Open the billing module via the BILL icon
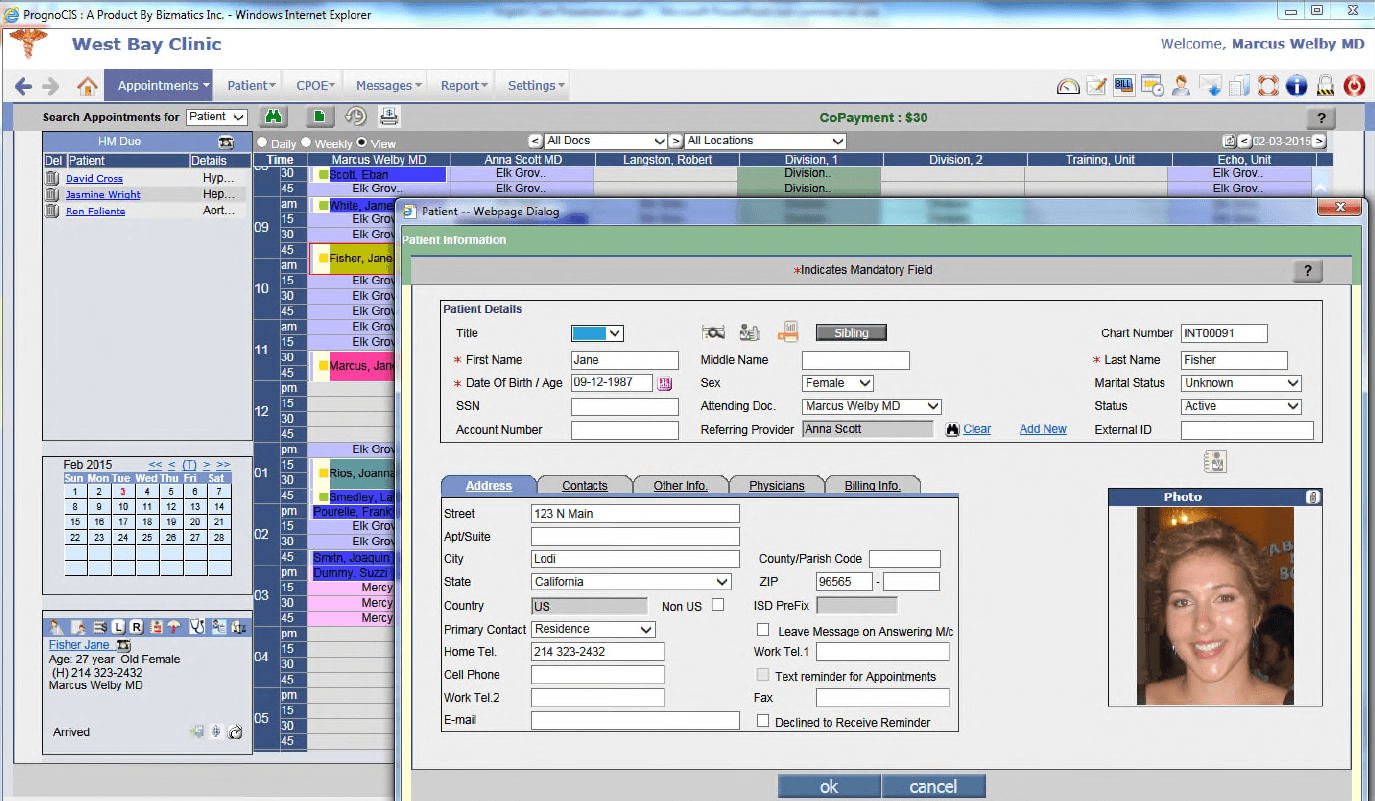1375x801 pixels. [1123, 85]
